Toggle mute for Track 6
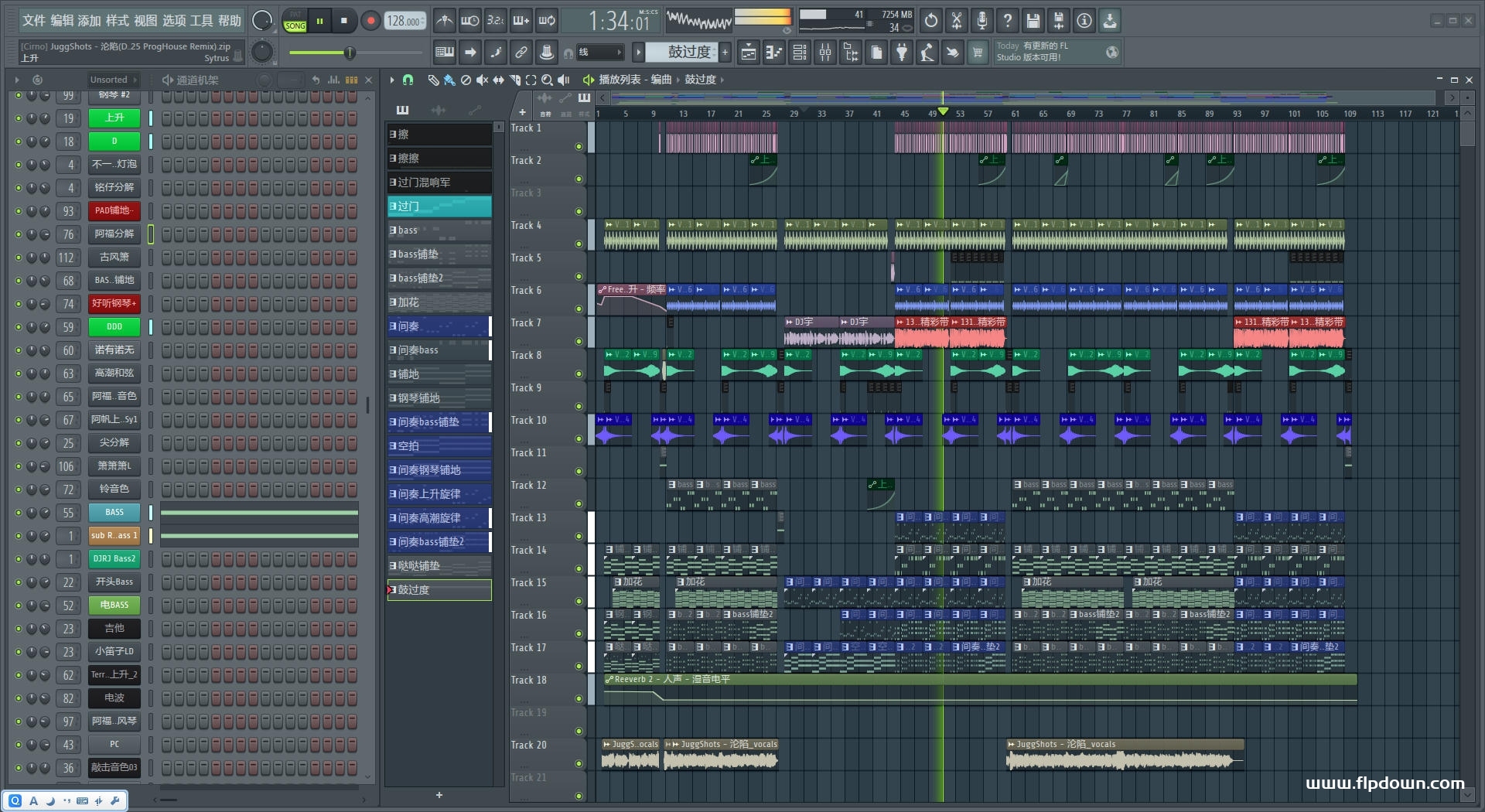 tap(579, 309)
